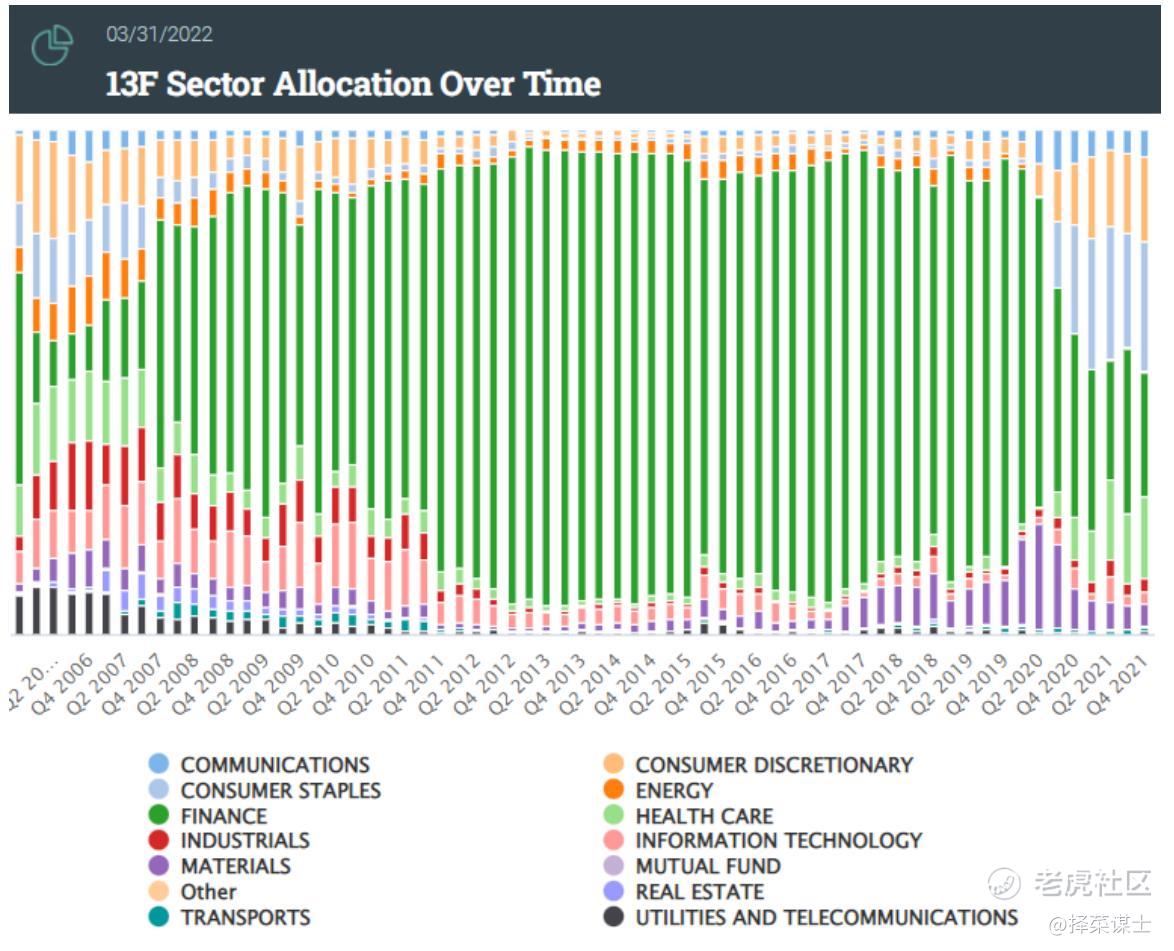Toggle the INDUSTRIALS red legend dot
Image resolution: width=1174 pixels, height=951 pixels.
click(x=158, y=841)
